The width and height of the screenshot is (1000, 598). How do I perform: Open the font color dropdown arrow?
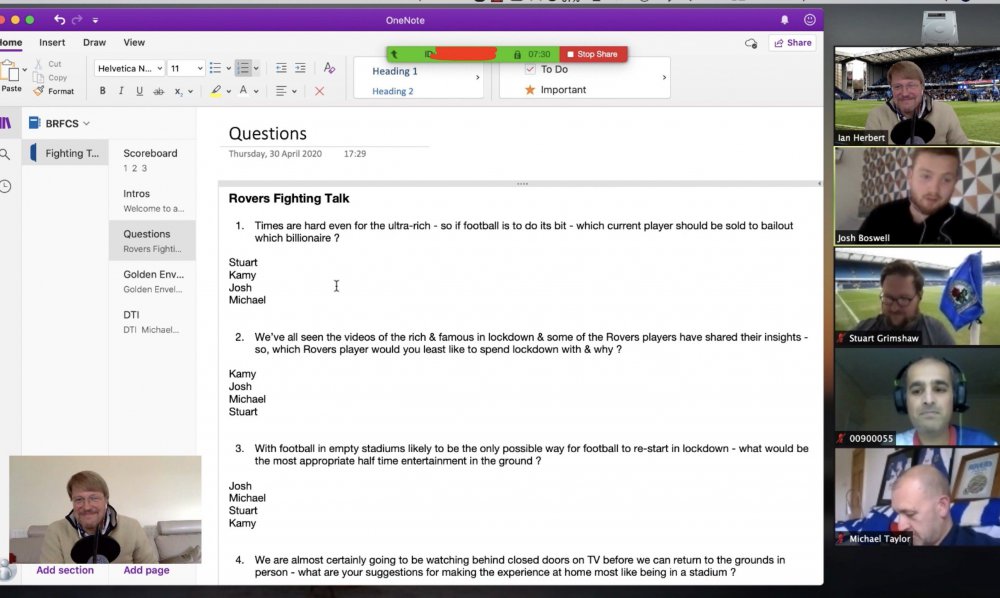[x=256, y=92]
